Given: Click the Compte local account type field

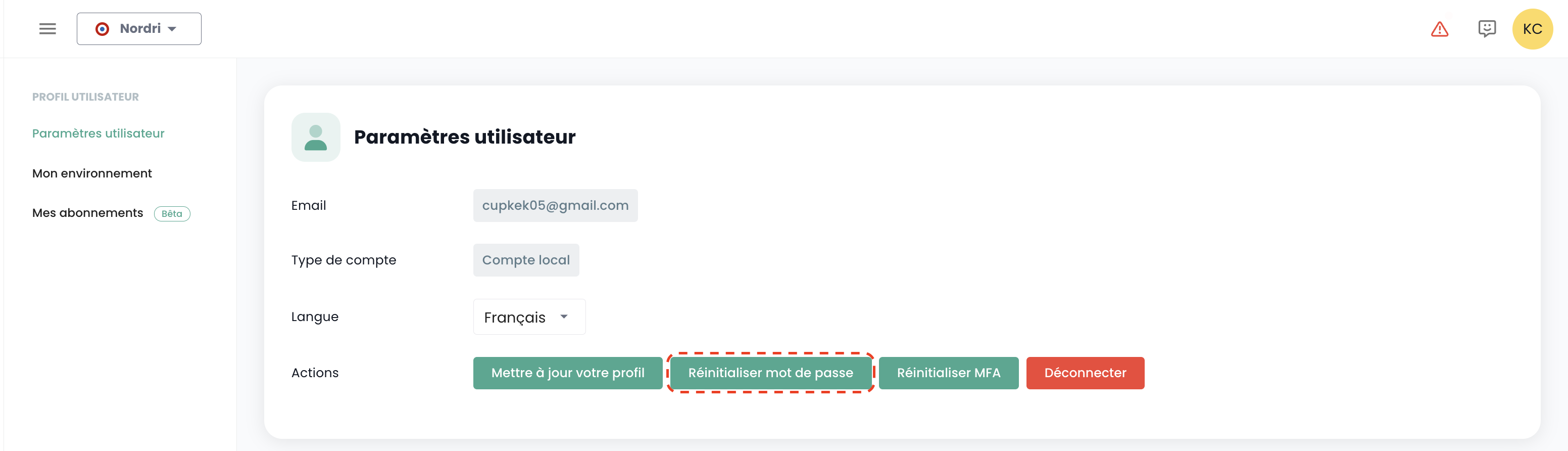Looking at the screenshot, I should (525, 260).
